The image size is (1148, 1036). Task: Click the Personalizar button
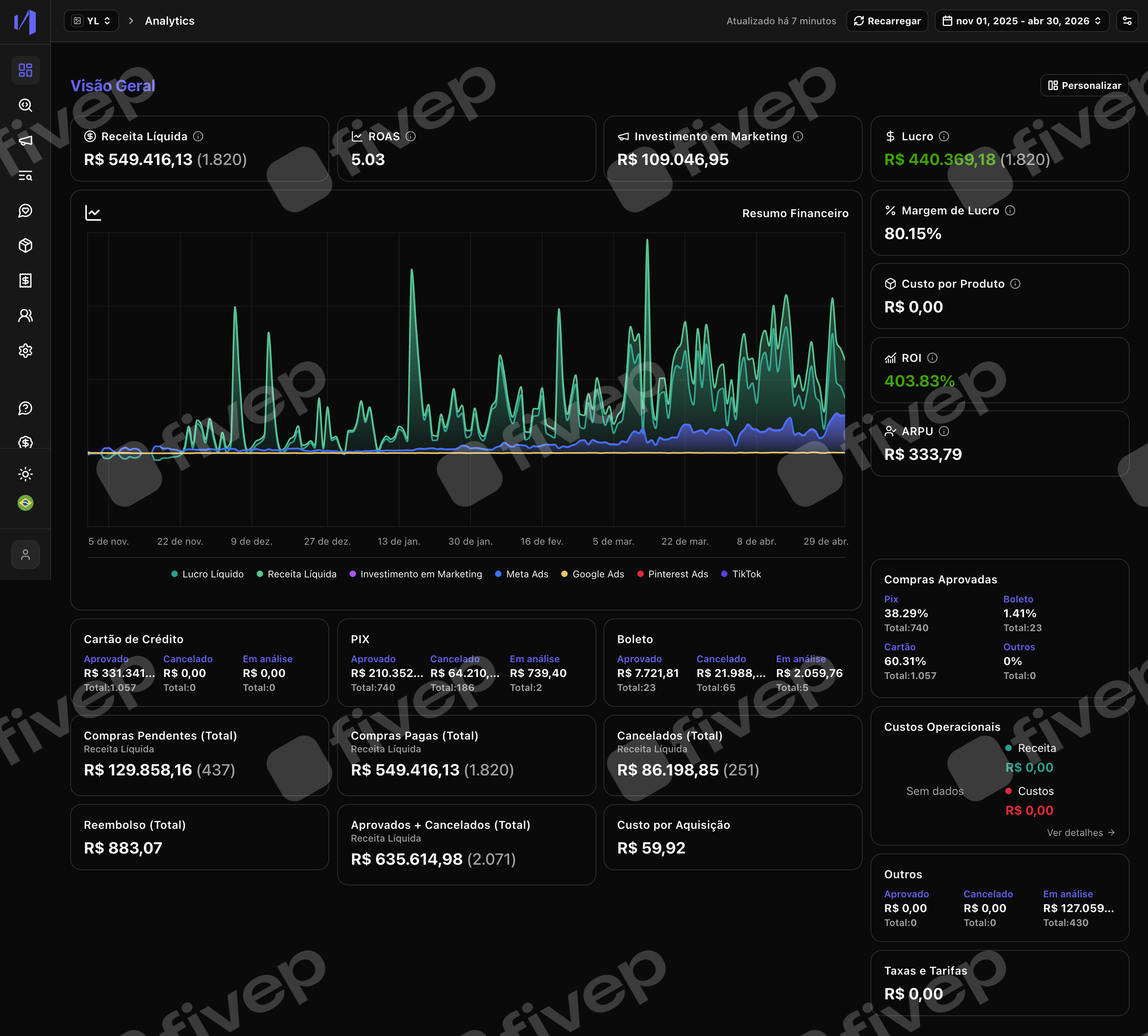(x=1084, y=85)
